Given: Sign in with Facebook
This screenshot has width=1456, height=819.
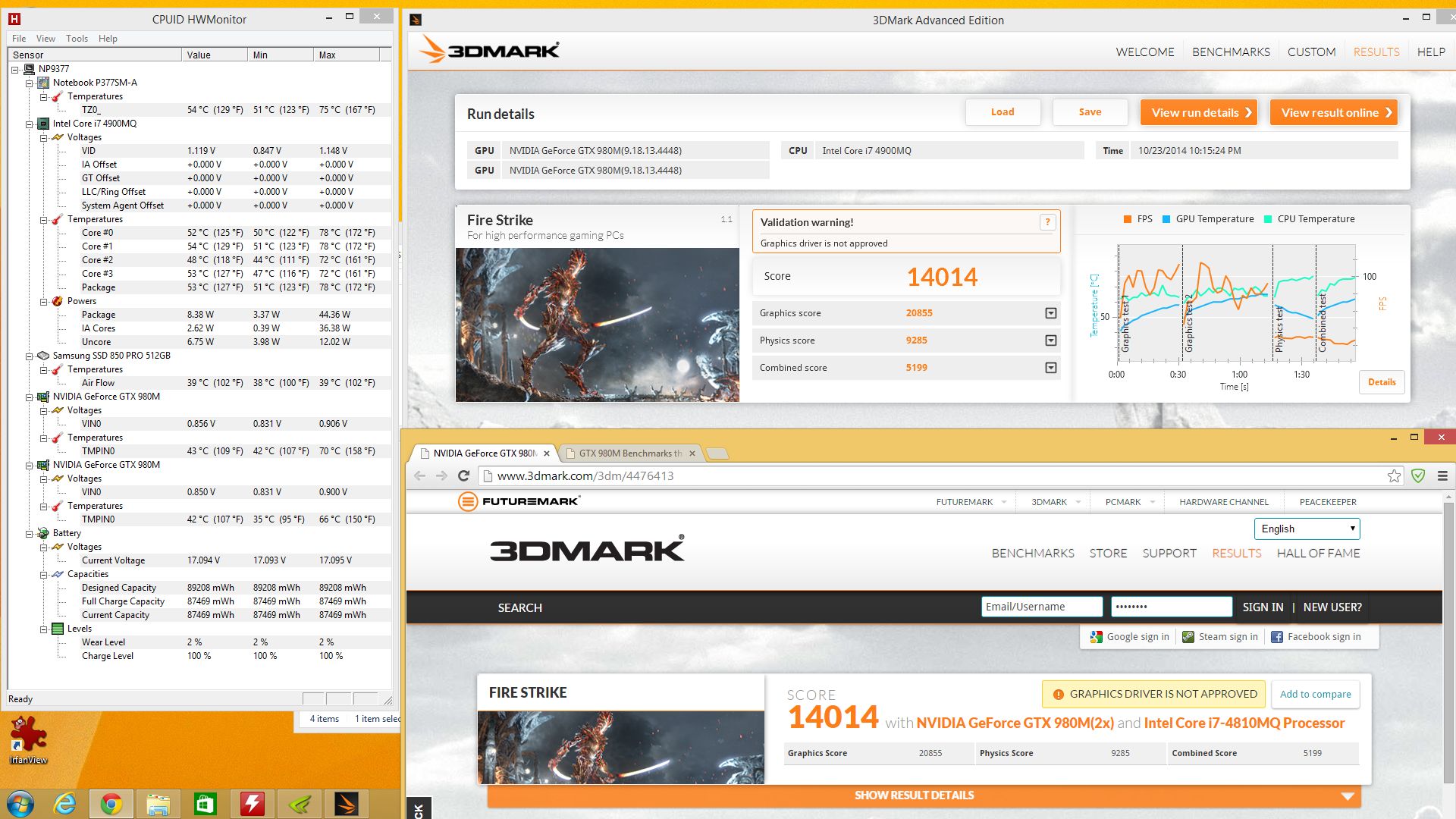Looking at the screenshot, I should pyautogui.click(x=1316, y=637).
